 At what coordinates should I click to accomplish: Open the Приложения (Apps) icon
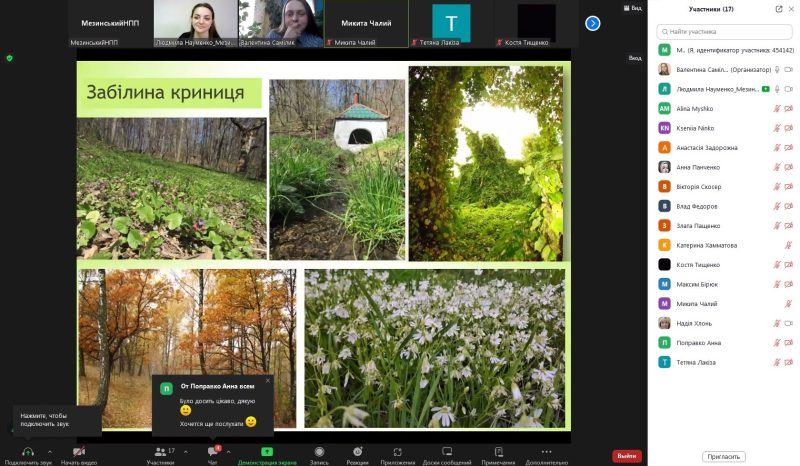tap(397, 453)
